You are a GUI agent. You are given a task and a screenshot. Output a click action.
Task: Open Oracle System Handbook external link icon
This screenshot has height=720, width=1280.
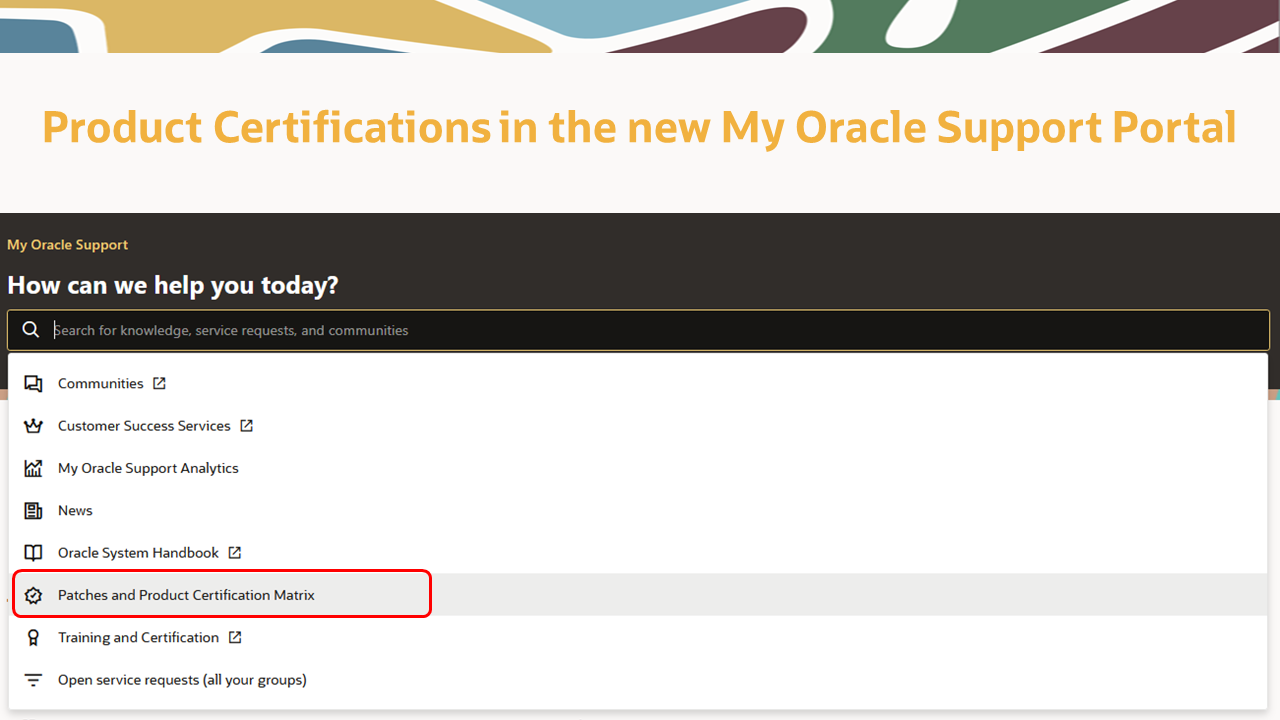235,551
